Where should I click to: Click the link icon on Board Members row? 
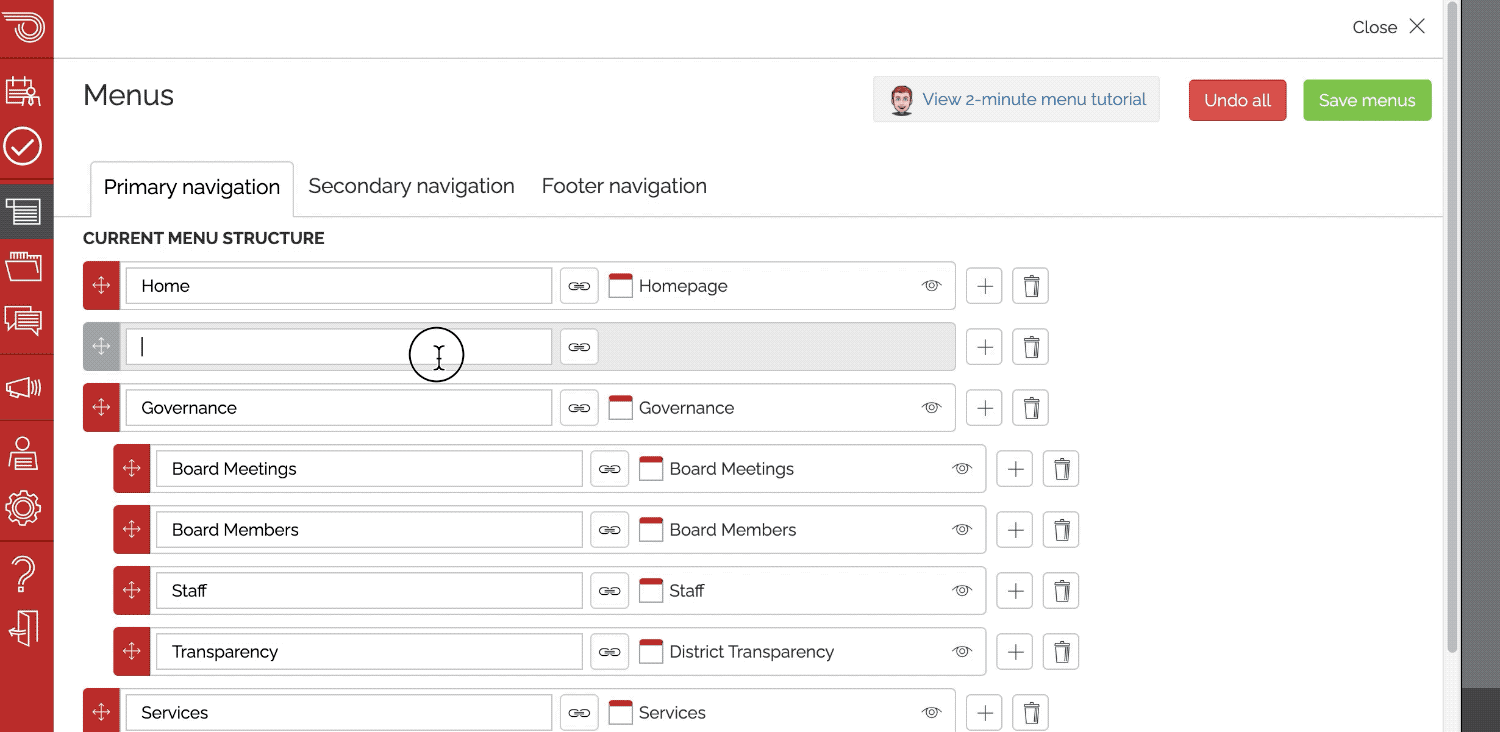coord(610,530)
